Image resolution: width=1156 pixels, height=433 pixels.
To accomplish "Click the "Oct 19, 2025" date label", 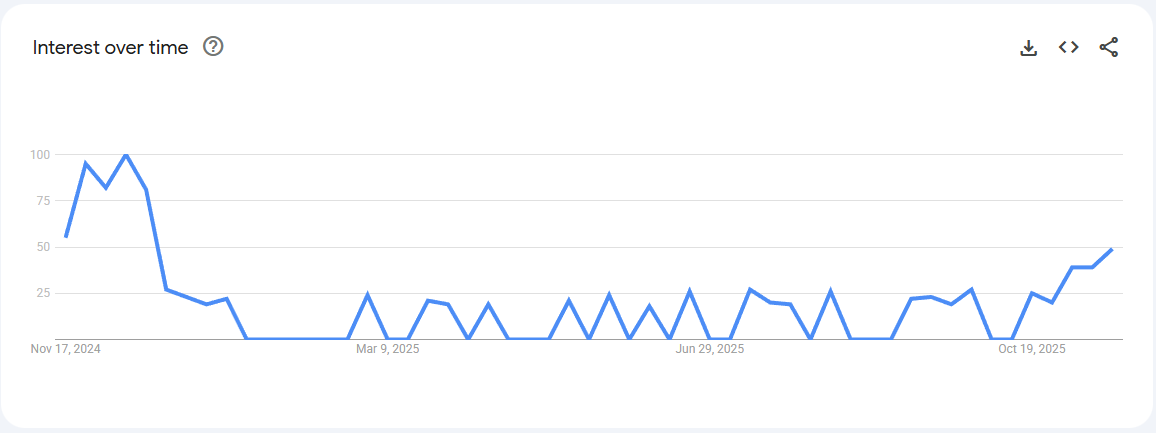I will [x=1032, y=349].
